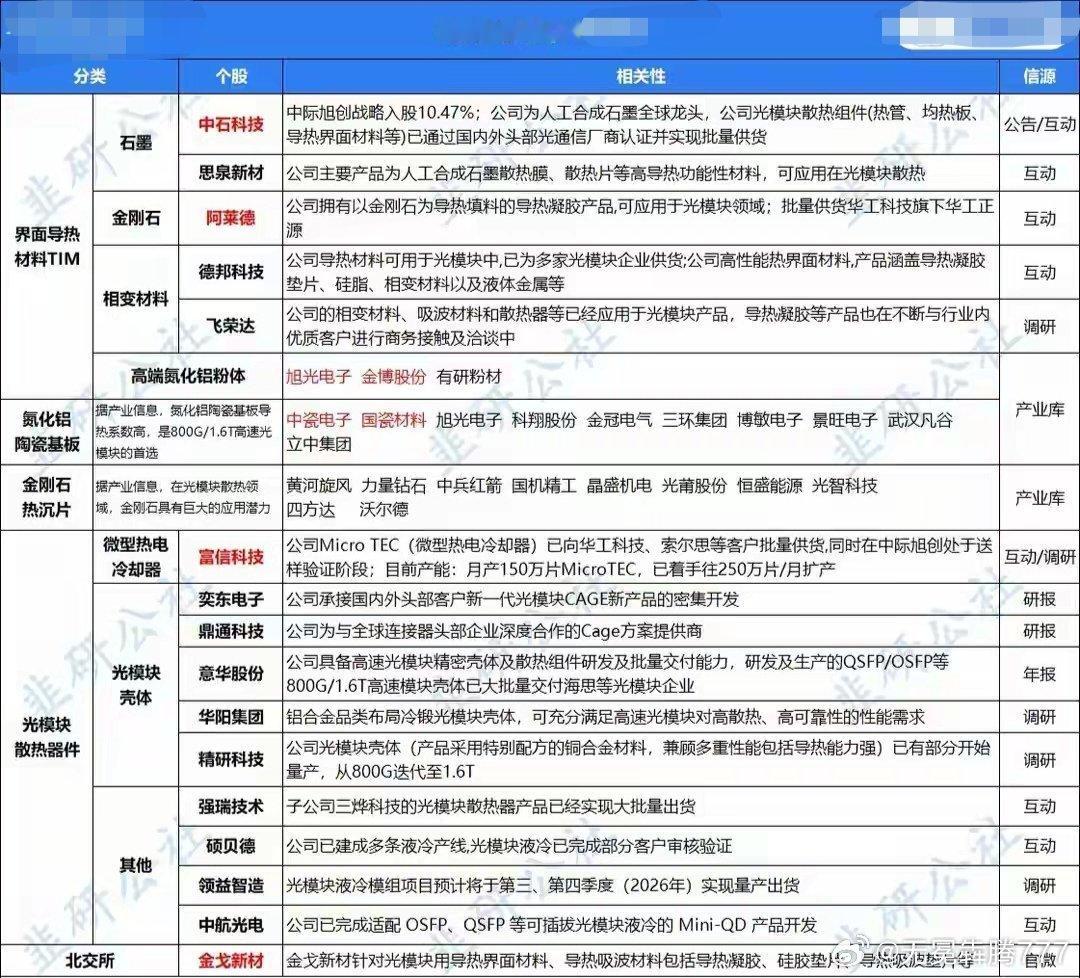Image resolution: width=1080 pixels, height=978 pixels.
Task: Select stock name 中航光电
Action: (x=231, y=924)
